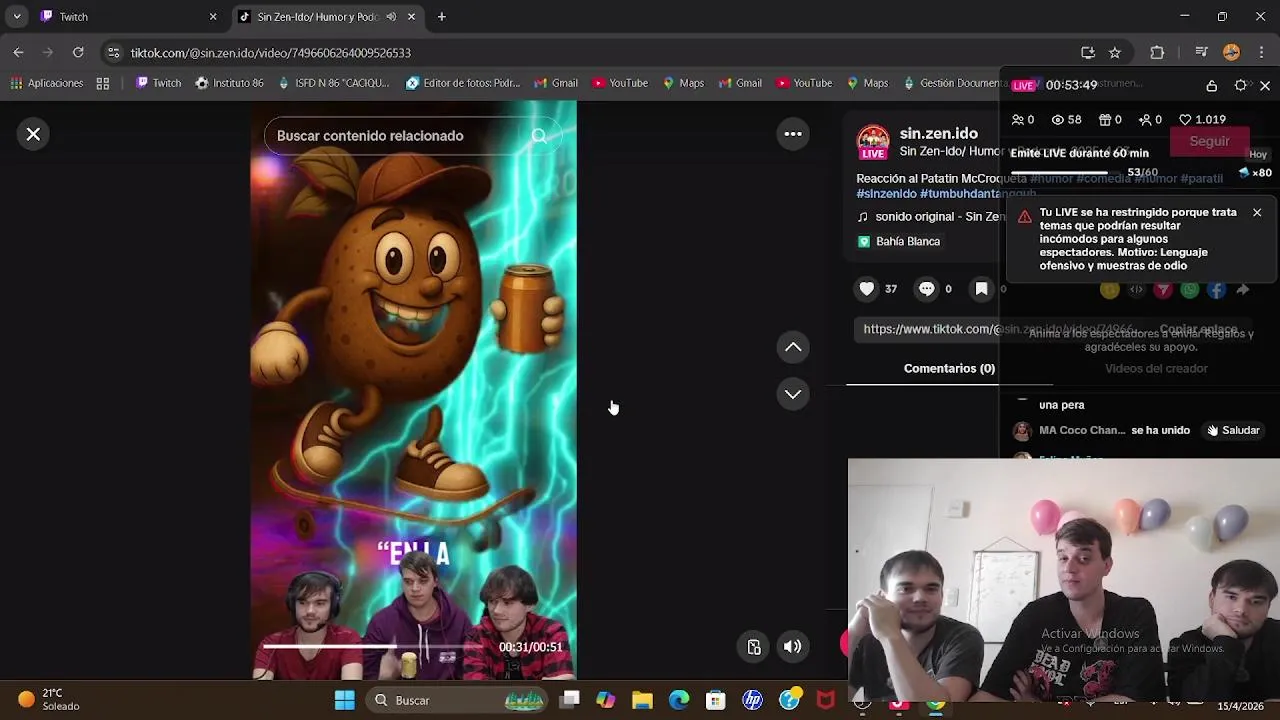This screenshot has height=720, width=1280.
Task: Open the Instituto 86 bookmark
Action: point(230,84)
